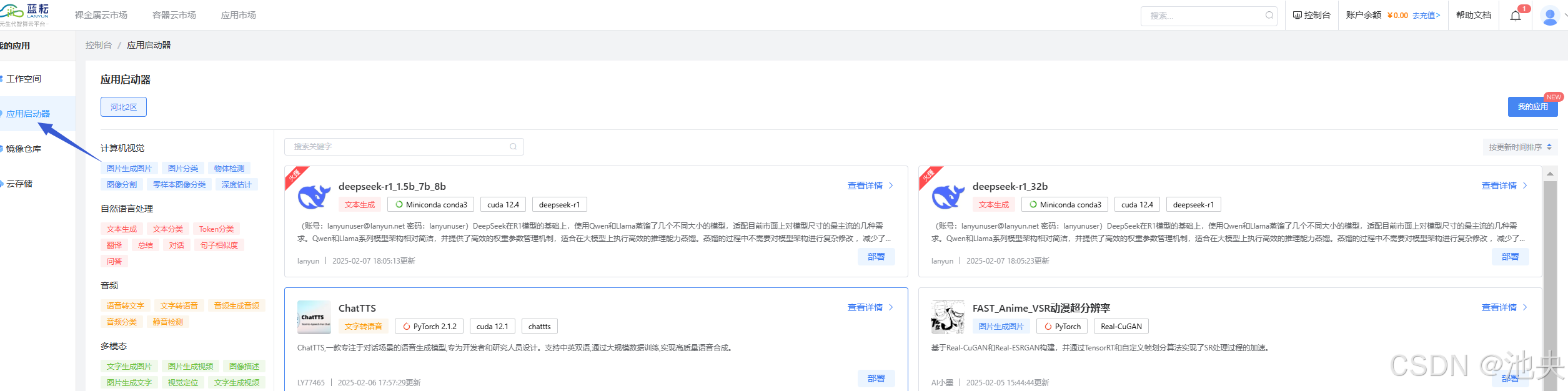This screenshot has height=391, width=1568.
Task: Filter by 零样本图像分类 tag
Action: [179, 185]
